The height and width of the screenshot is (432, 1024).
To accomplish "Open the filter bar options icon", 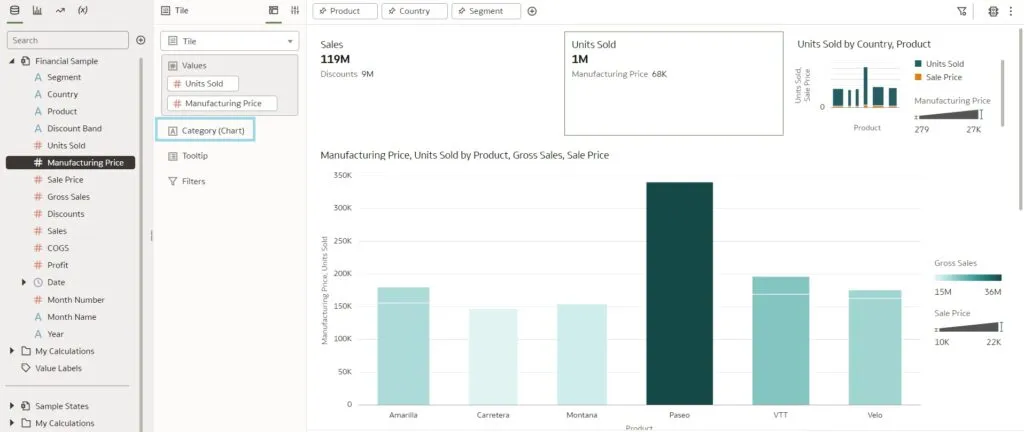I will click(x=962, y=11).
